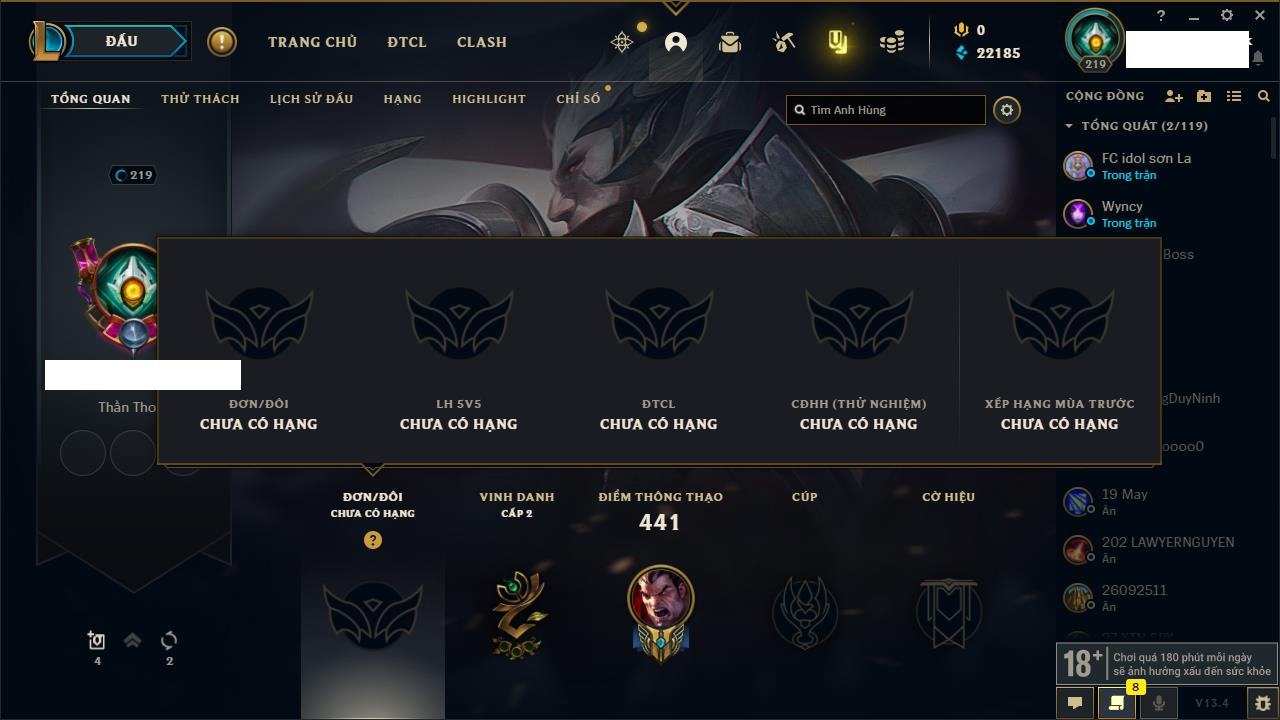Viewport: 1280px width, 720px height.
Task: Open the Store coins icon
Action: [x=892, y=42]
